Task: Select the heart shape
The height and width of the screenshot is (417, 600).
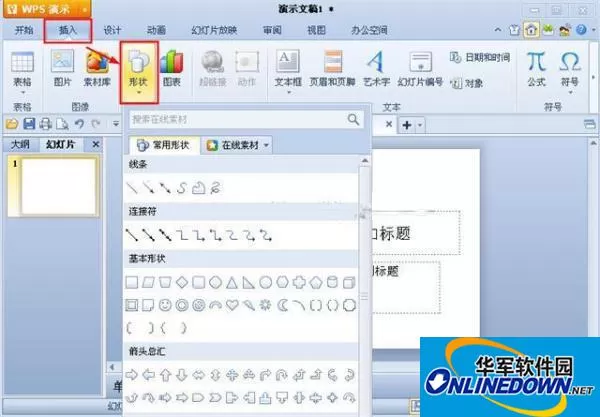Action: pyautogui.click(x=232, y=305)
